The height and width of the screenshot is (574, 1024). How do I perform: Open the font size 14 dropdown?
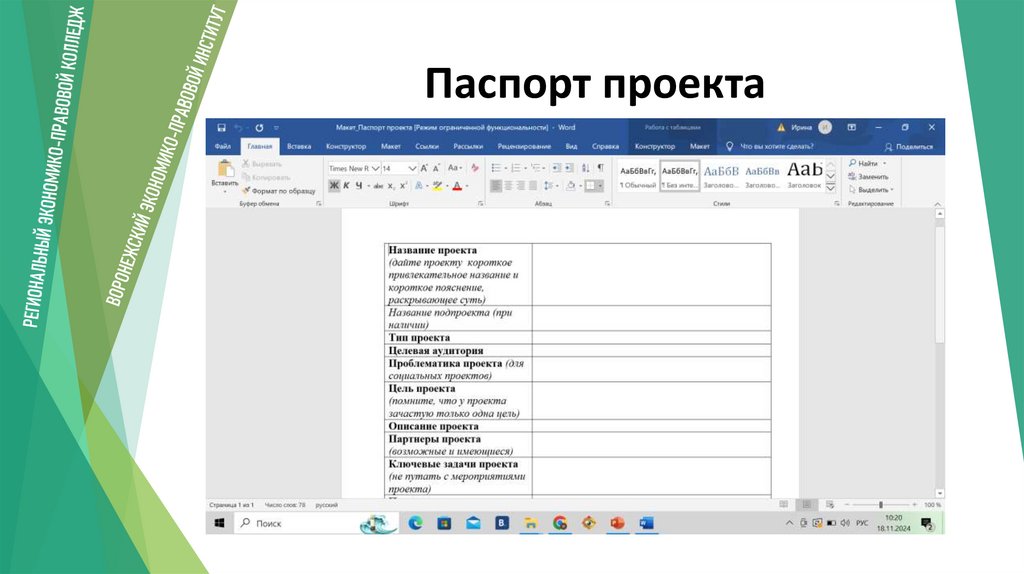[x=414, y=168]
